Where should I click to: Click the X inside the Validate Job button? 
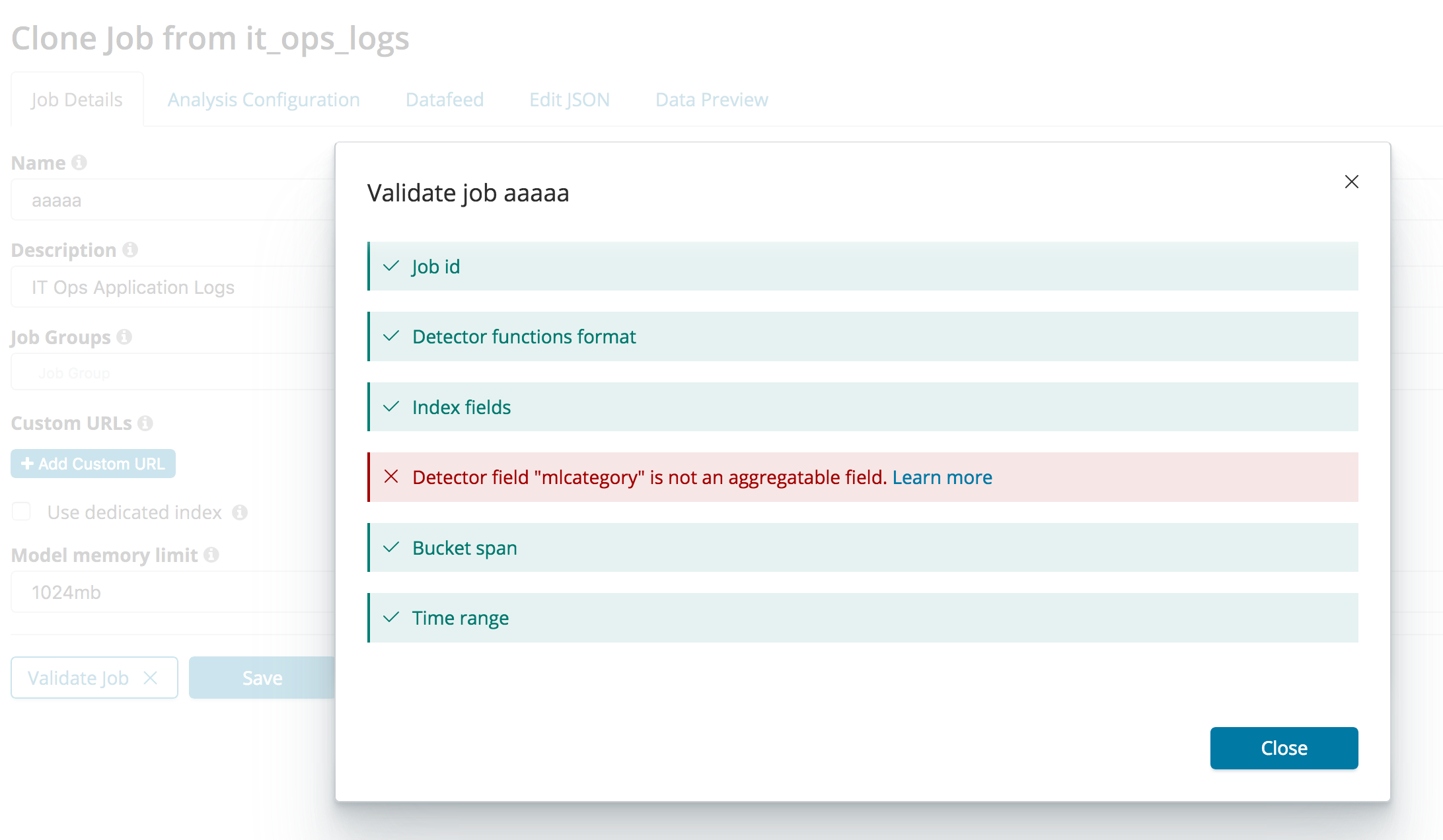pyautogui.click(x=151, y=678)
